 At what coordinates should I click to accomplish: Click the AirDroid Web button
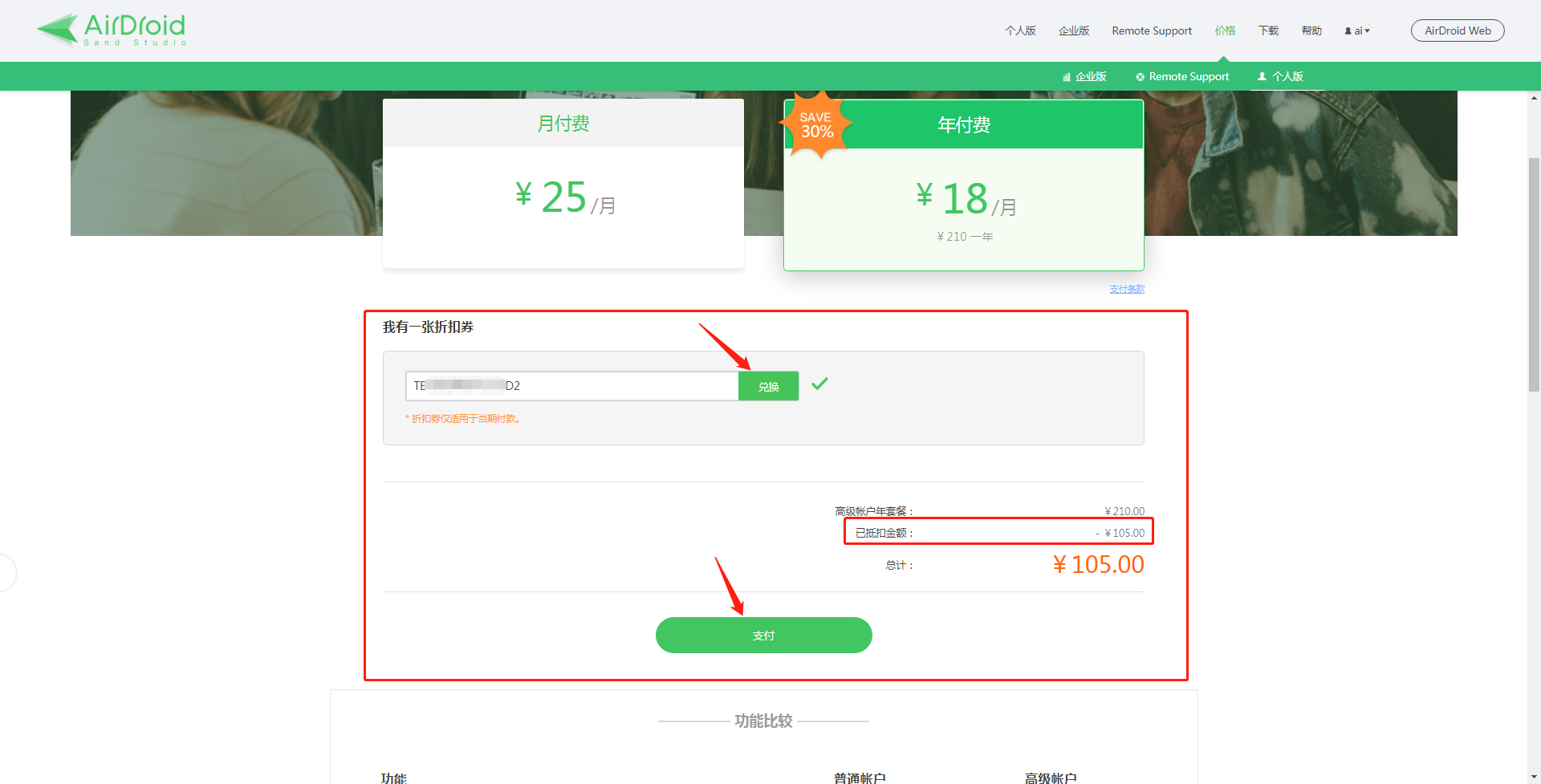1458,30
